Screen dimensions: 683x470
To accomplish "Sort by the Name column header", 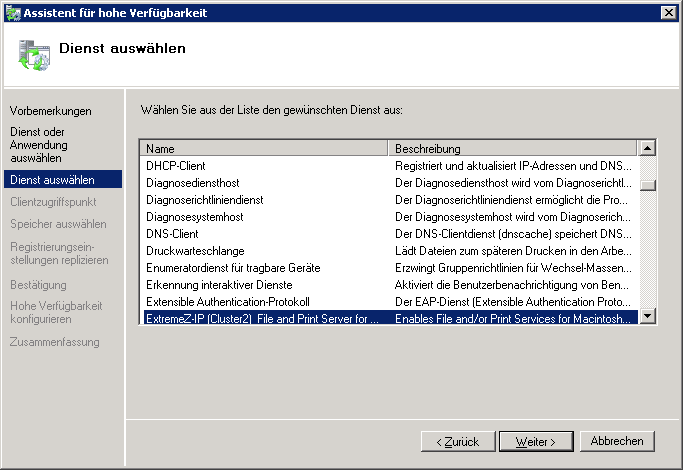I will click(x=264, y=148).
